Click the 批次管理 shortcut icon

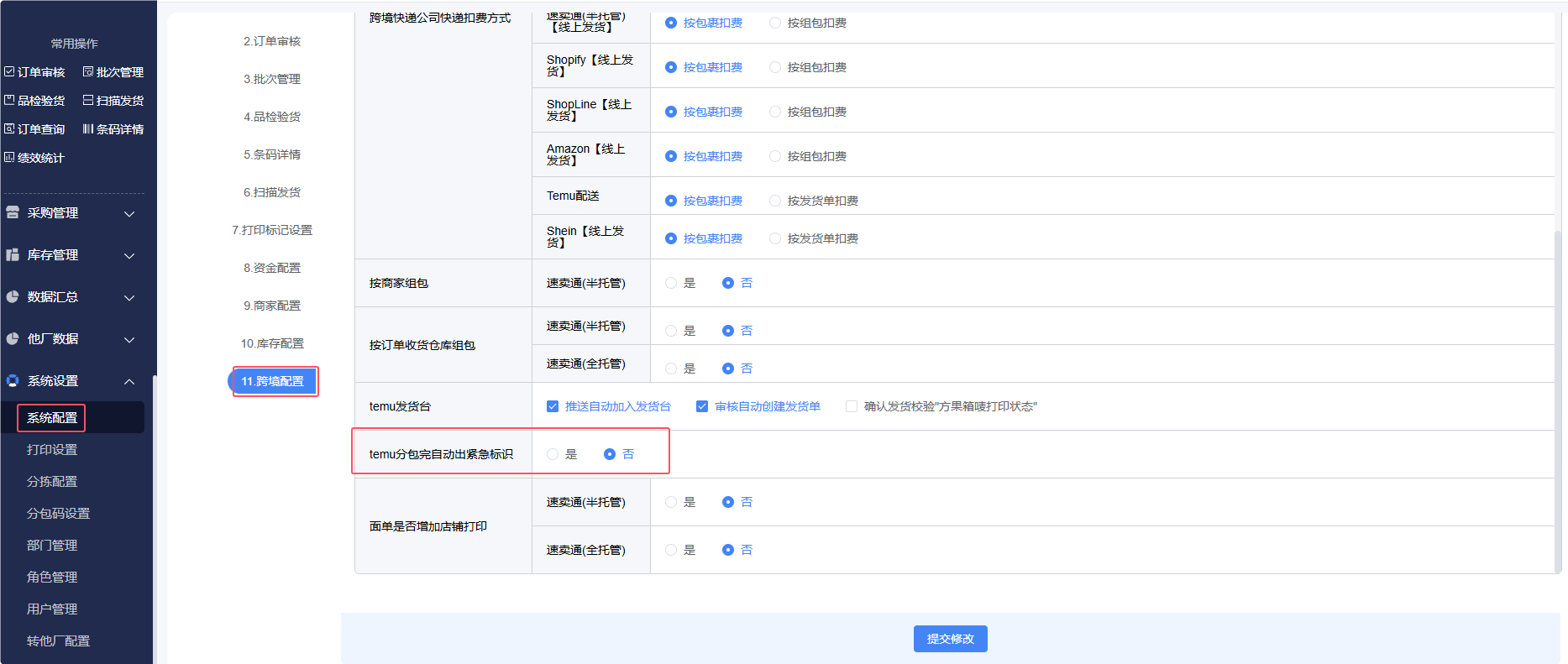tap(88, 72)
